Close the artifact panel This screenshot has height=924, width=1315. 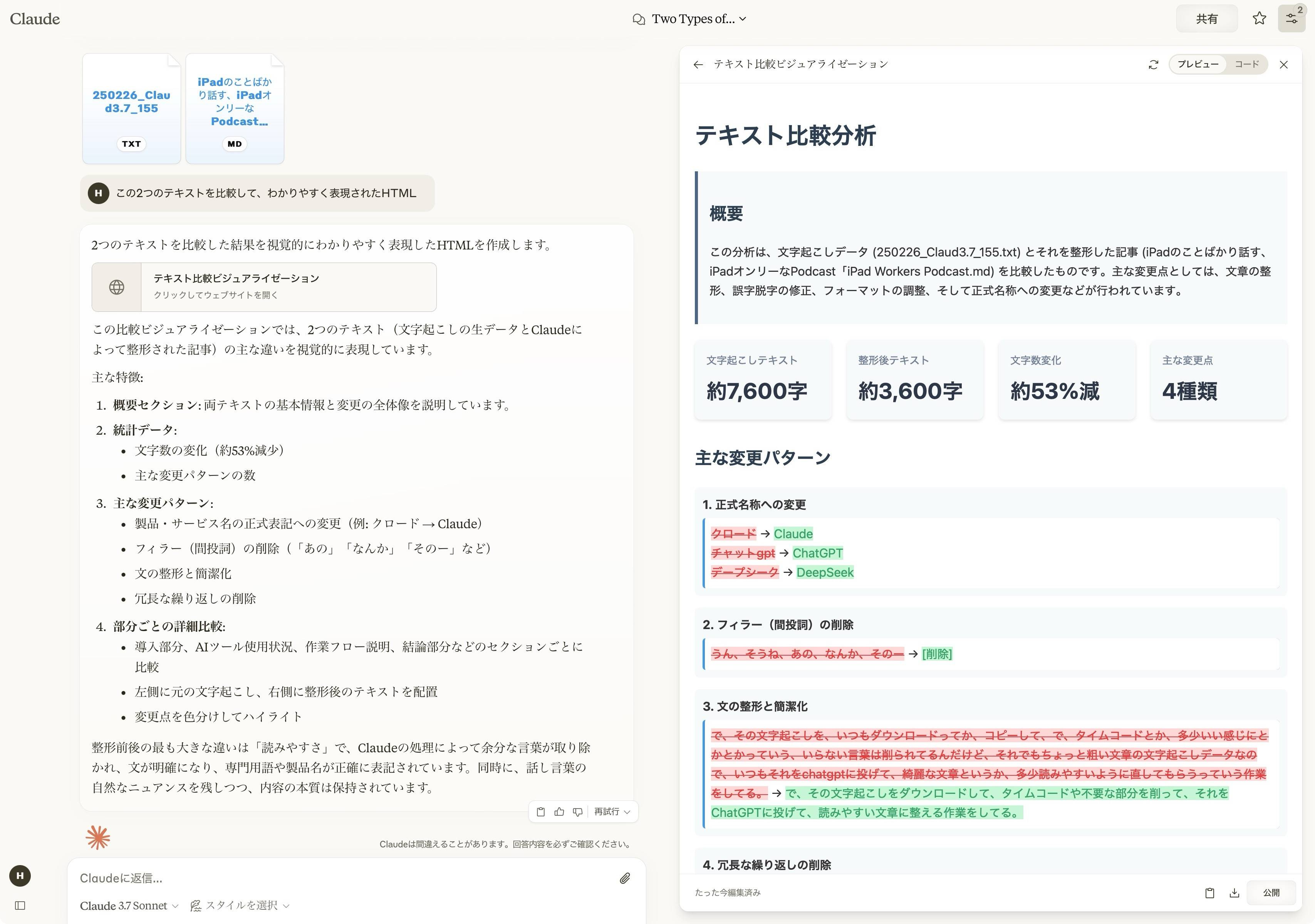tap(1283, 65)
